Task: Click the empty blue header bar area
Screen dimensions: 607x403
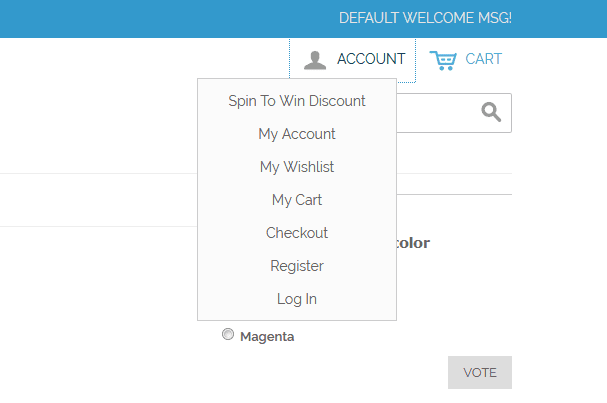Action: click(x=150, y=18)
